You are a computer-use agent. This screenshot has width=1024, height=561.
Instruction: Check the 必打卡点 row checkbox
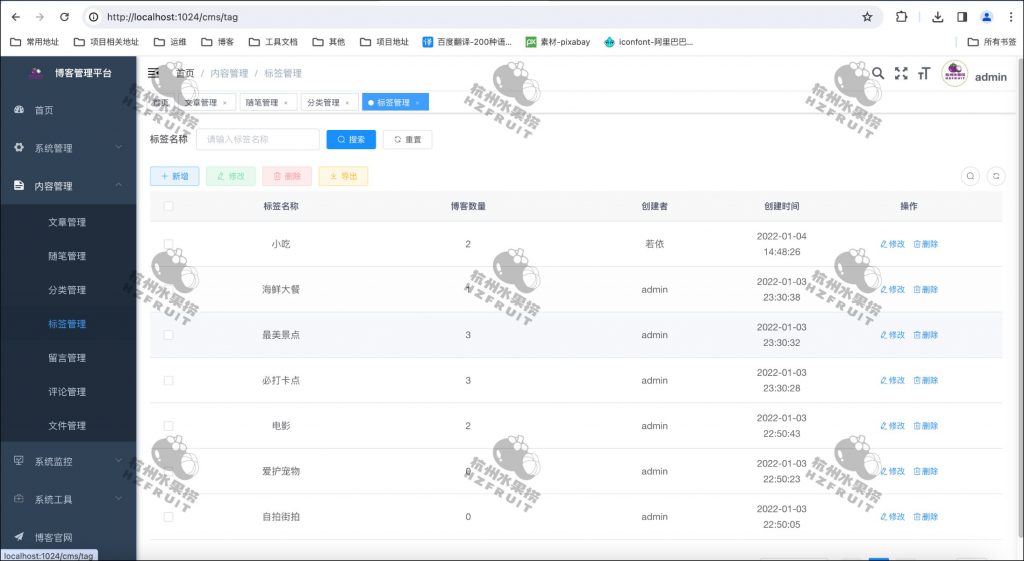pos(168,380)
